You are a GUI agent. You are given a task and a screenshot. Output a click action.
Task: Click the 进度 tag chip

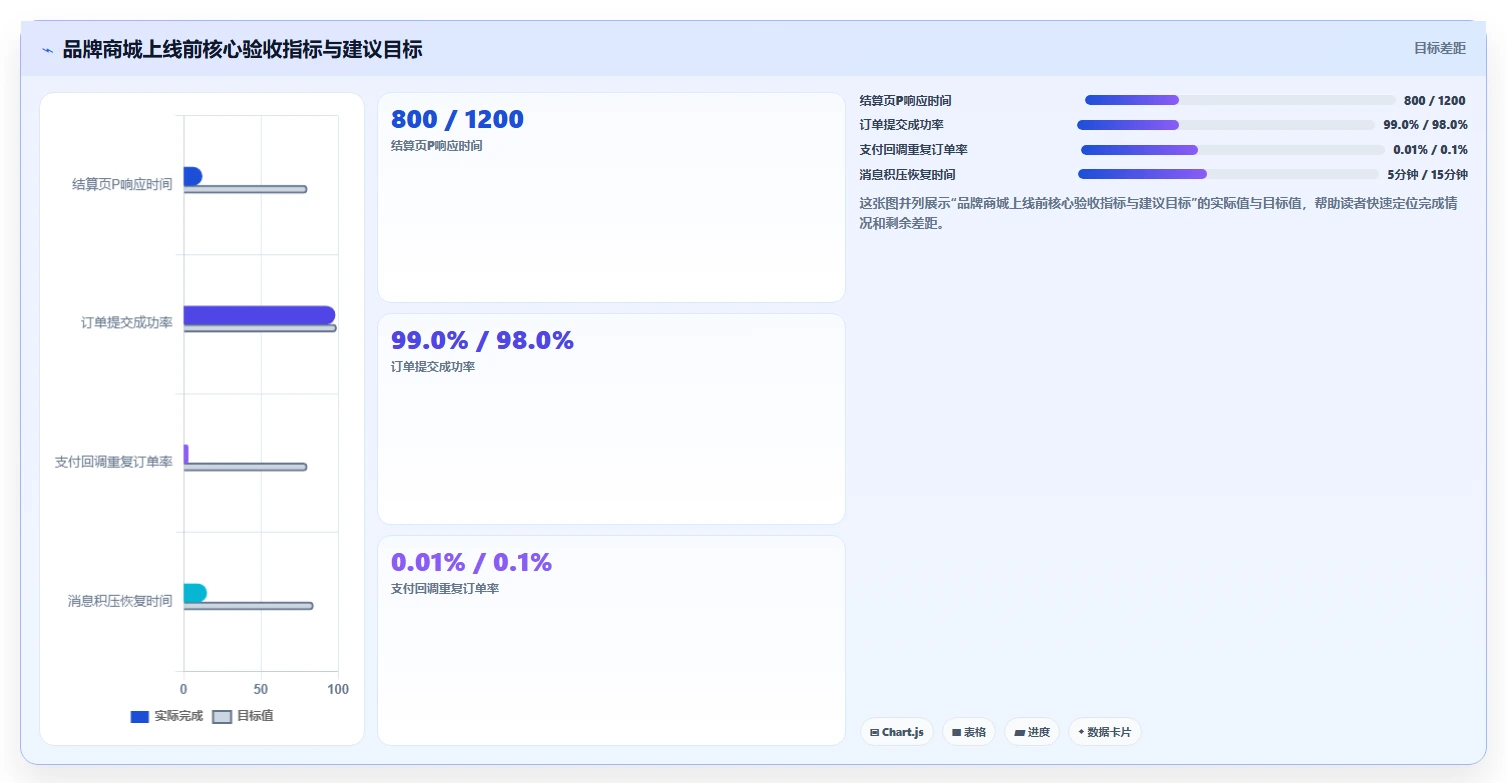1032,732
